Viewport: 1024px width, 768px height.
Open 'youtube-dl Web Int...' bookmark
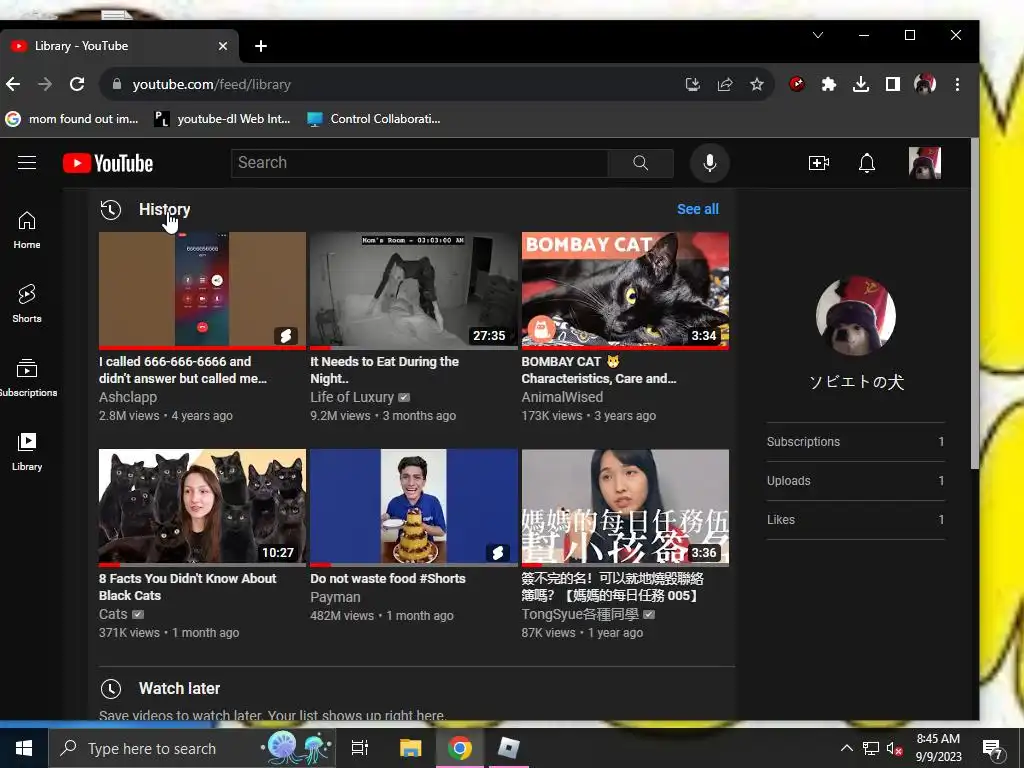[x=222, y=119]
